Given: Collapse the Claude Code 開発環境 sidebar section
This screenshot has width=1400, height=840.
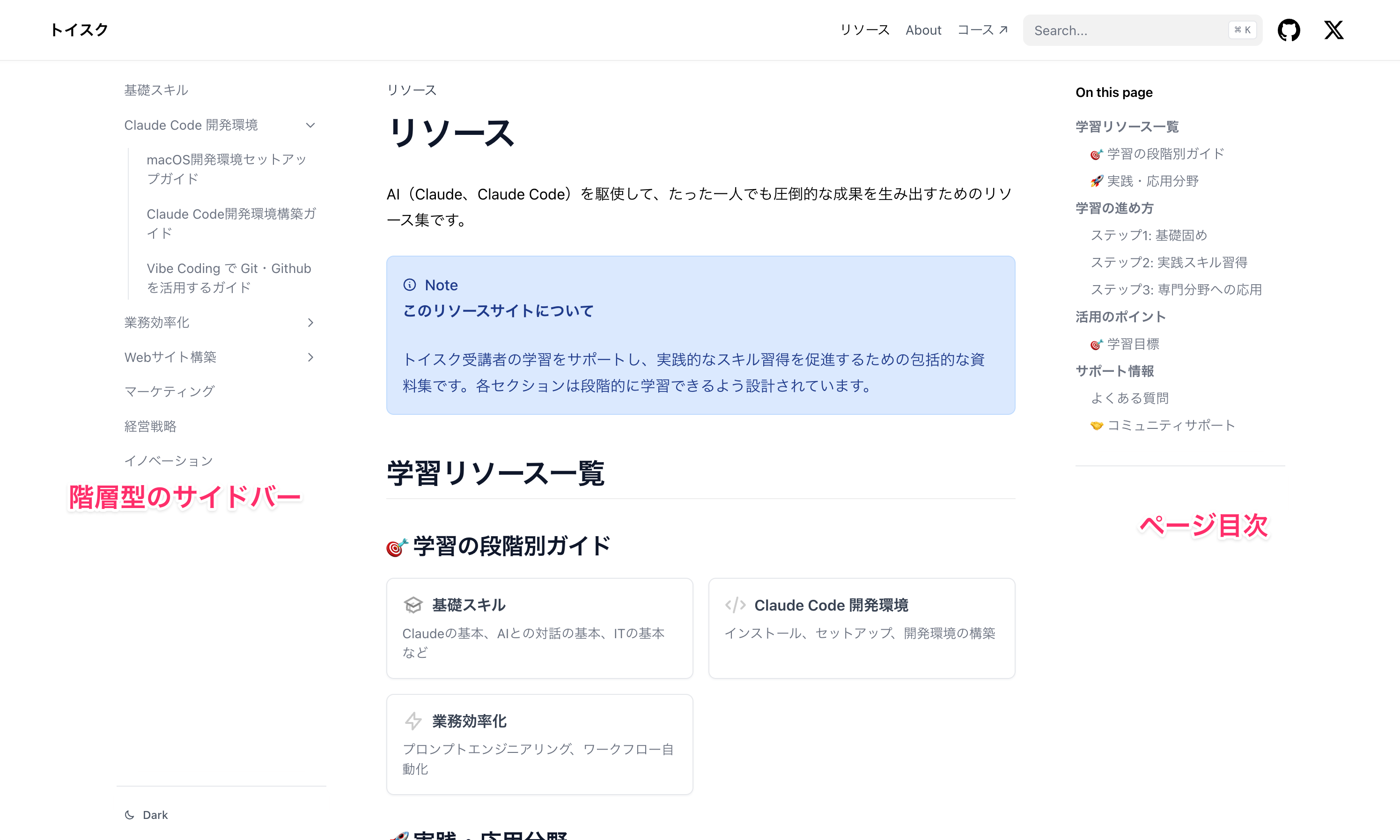Looking at the screenshot, I should 310,125.
